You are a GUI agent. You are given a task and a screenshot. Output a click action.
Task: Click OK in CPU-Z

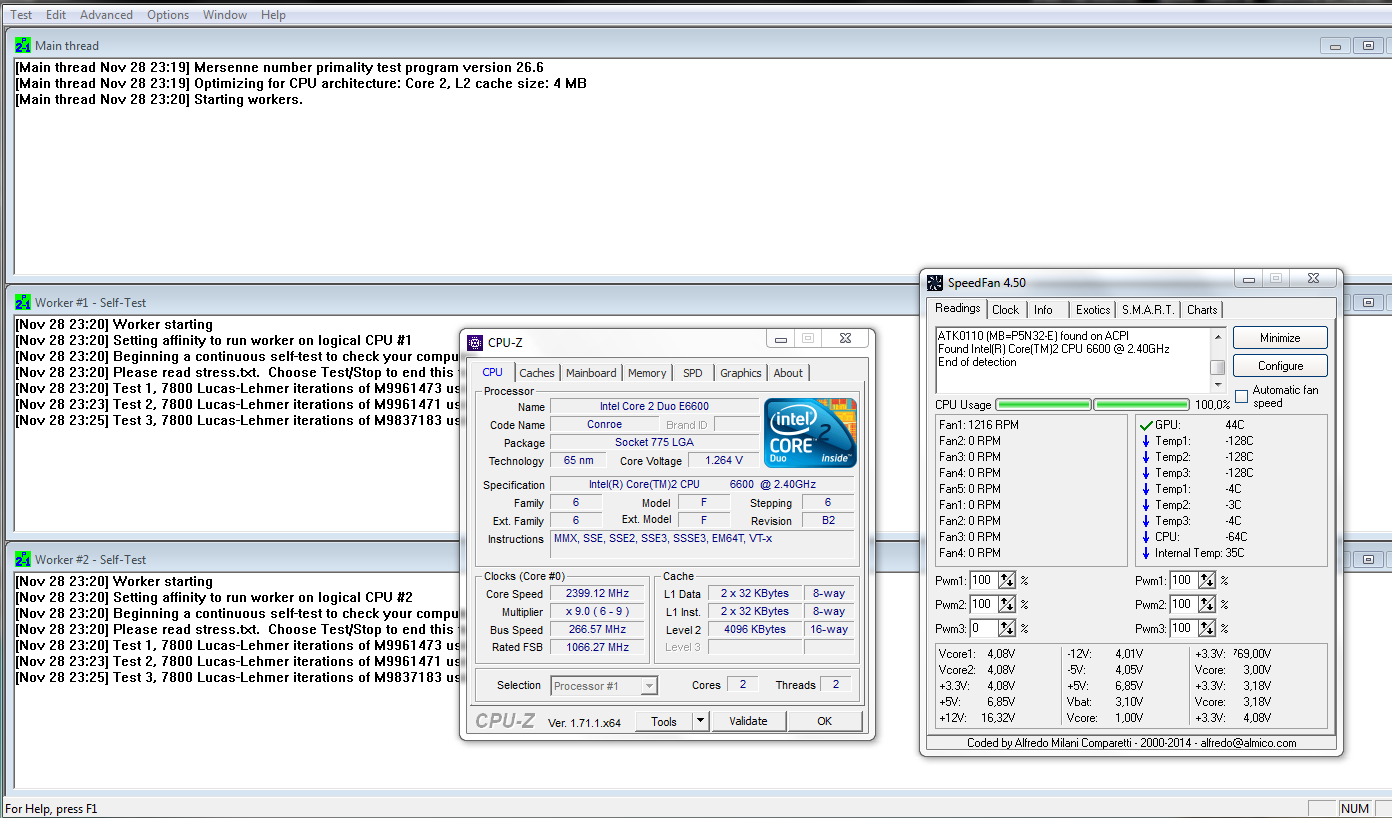tap(824, 721)
